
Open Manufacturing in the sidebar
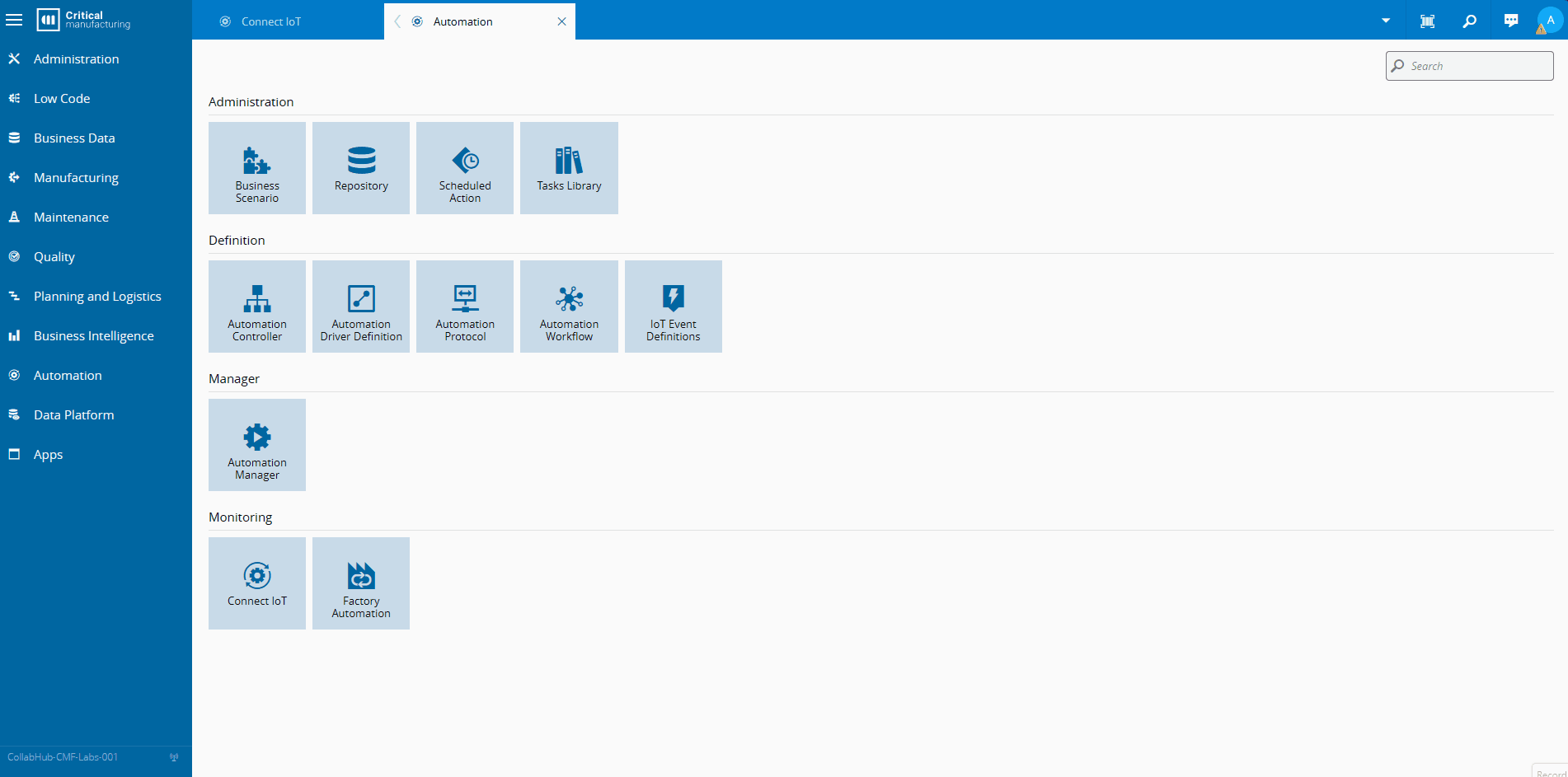[x=96, y=178]
